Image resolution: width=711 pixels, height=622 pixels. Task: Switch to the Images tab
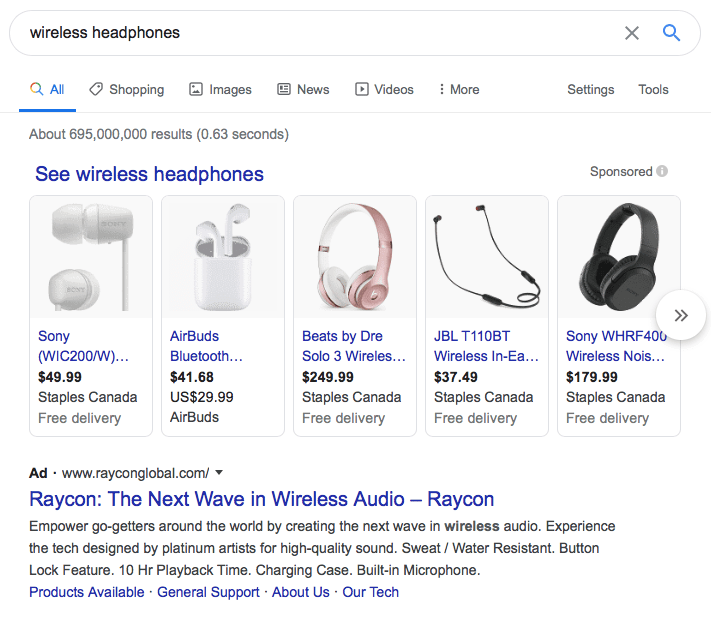[220, 89]
